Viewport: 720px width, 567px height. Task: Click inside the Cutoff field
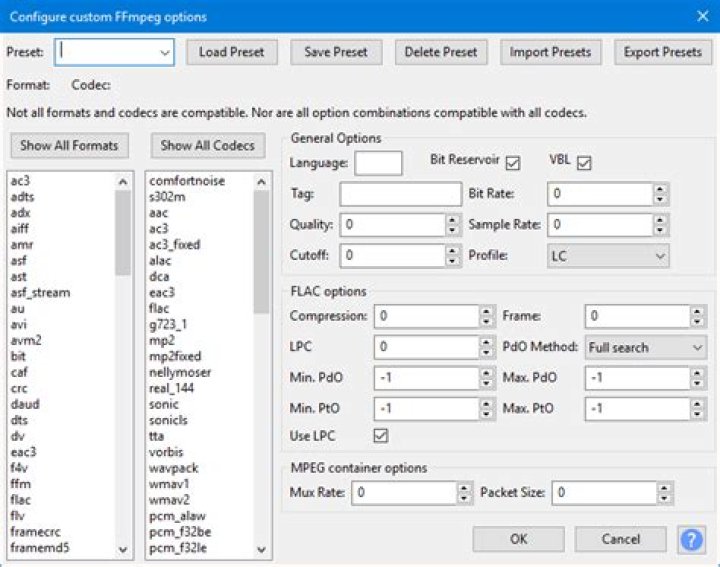(x=393, y=255)
